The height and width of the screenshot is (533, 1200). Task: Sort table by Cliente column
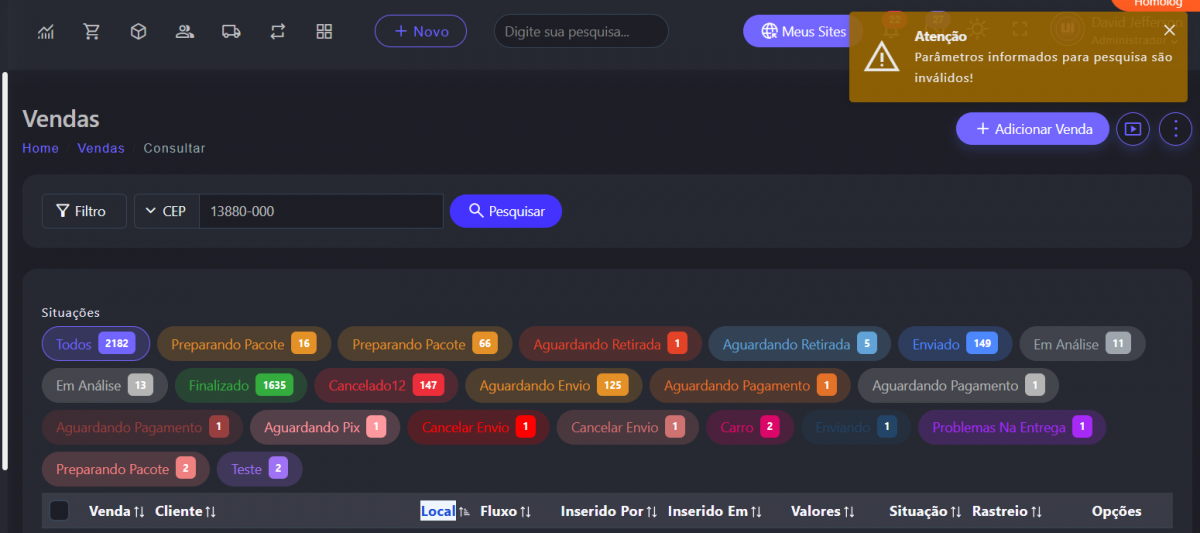pyautogui.click(x=185, y=511)
